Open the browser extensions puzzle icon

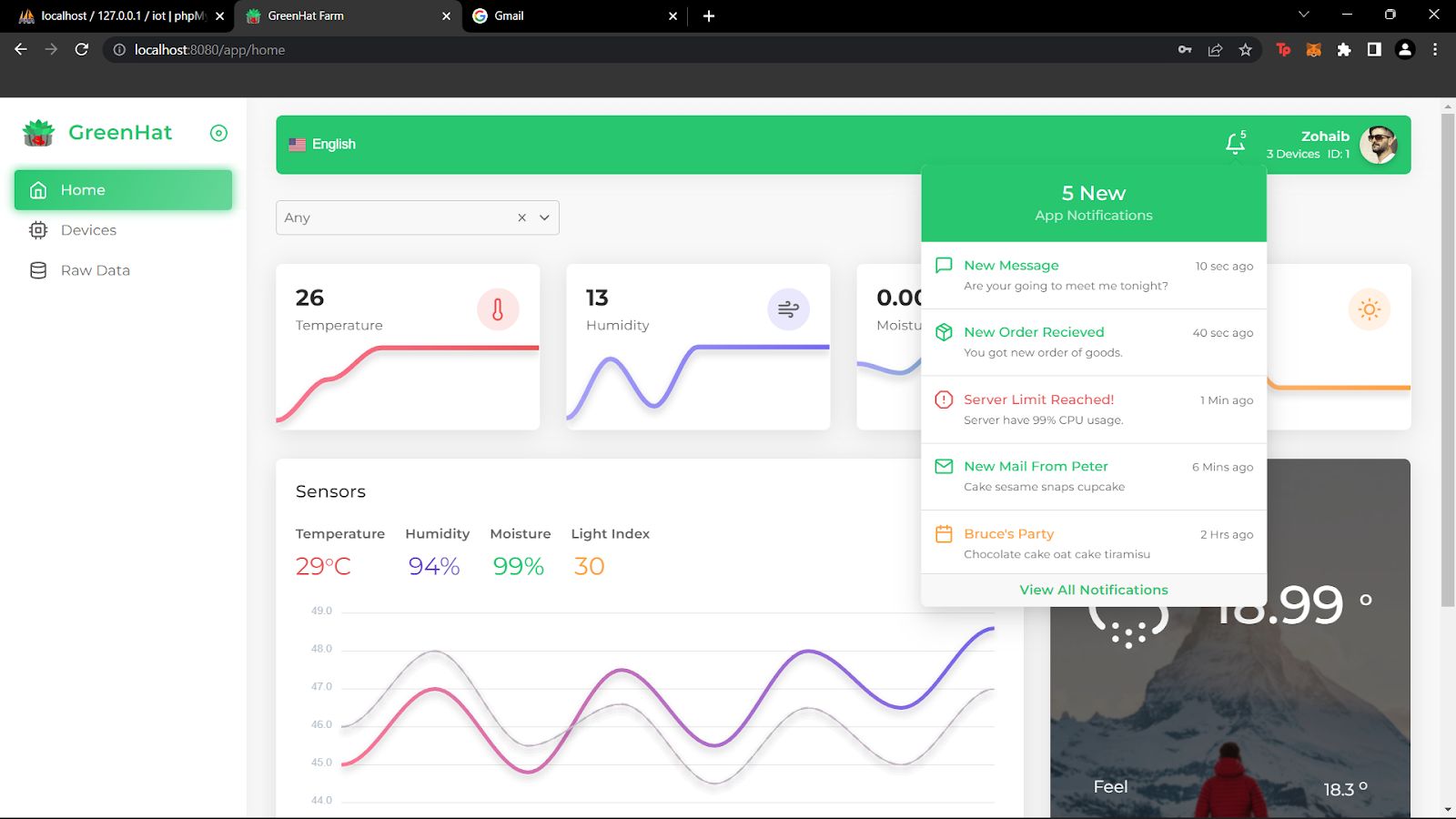pos(1343,50)
